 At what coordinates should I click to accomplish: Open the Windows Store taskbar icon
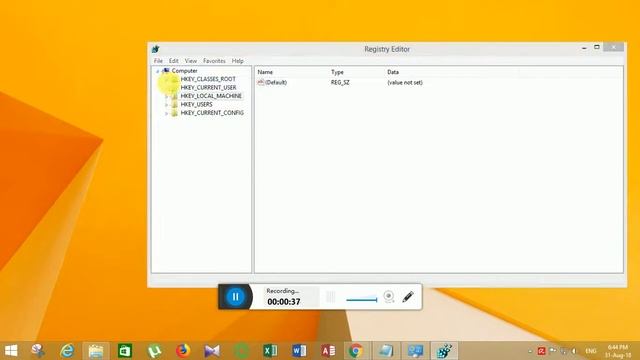pyautogui.click(x=125, y=351)
